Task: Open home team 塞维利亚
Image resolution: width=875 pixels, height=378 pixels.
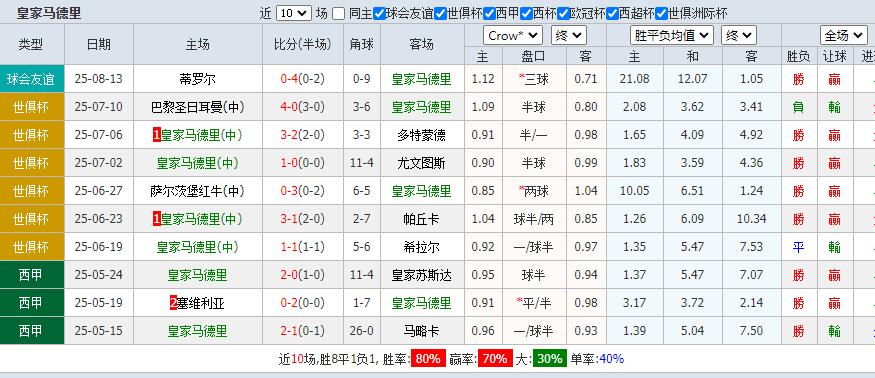Action: click(x=201, y=303)
